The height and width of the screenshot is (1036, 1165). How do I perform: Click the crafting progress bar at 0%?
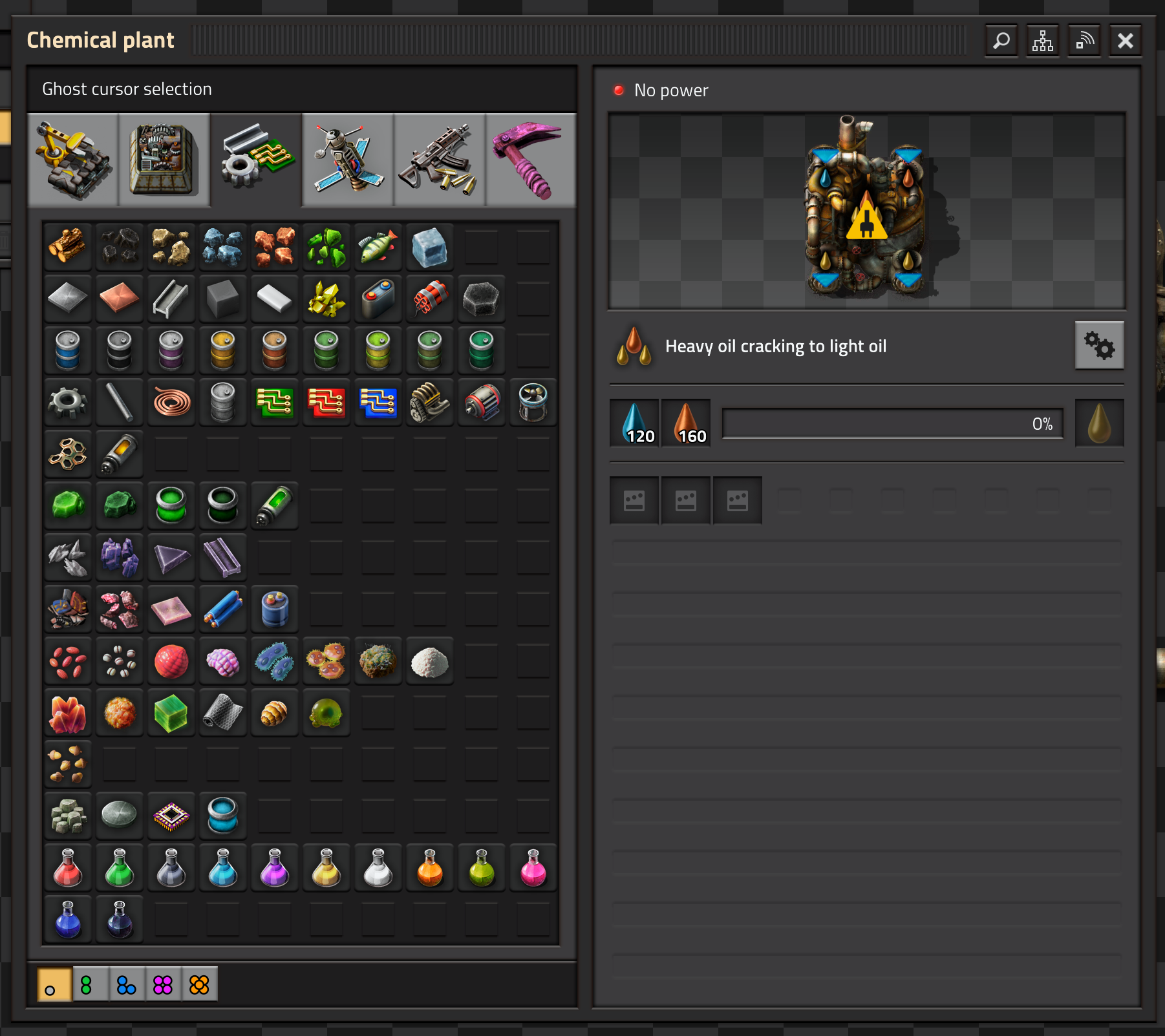click(x=892, y=423)
